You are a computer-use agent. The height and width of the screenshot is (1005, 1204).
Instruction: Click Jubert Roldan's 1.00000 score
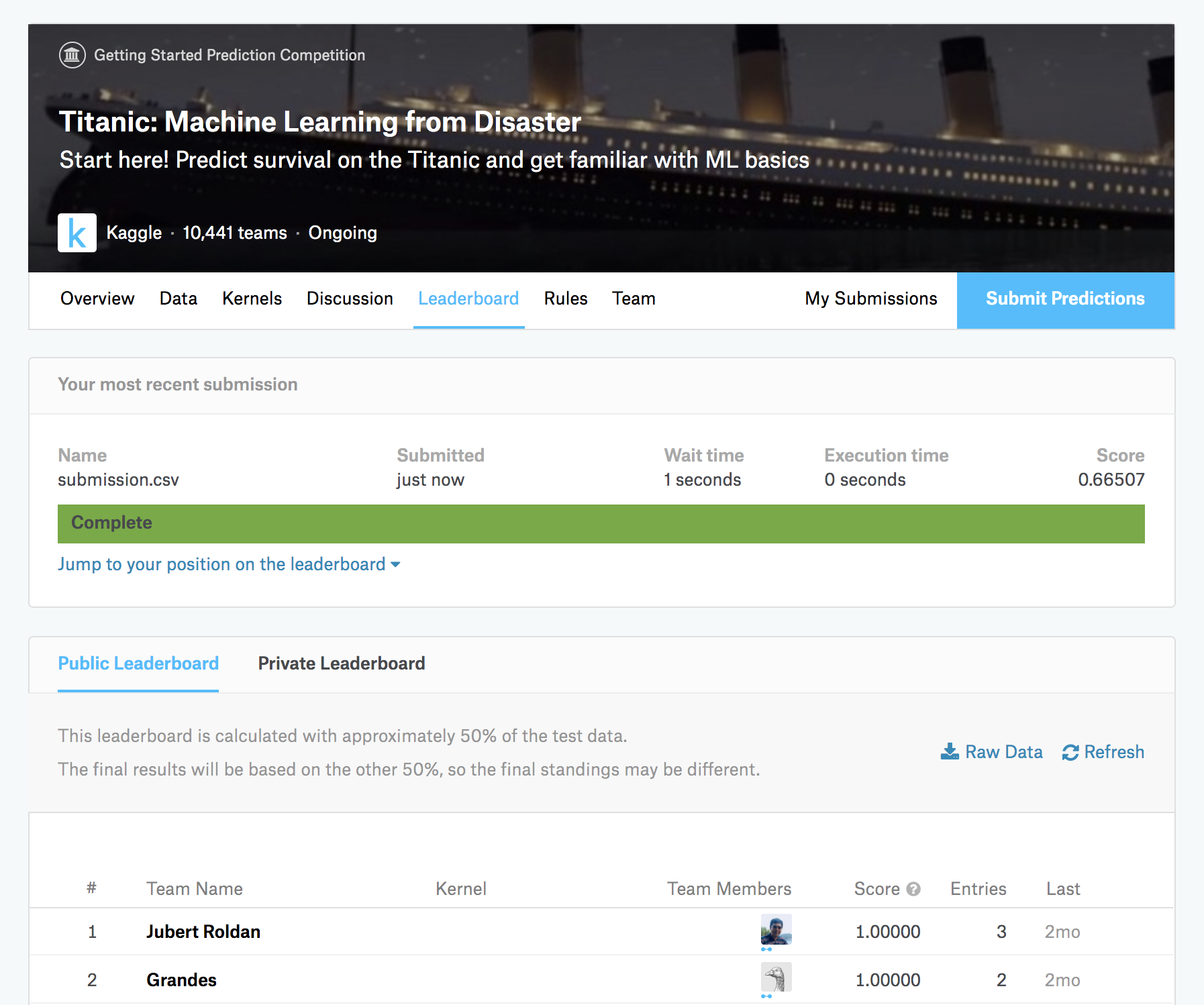pos(888,932)
